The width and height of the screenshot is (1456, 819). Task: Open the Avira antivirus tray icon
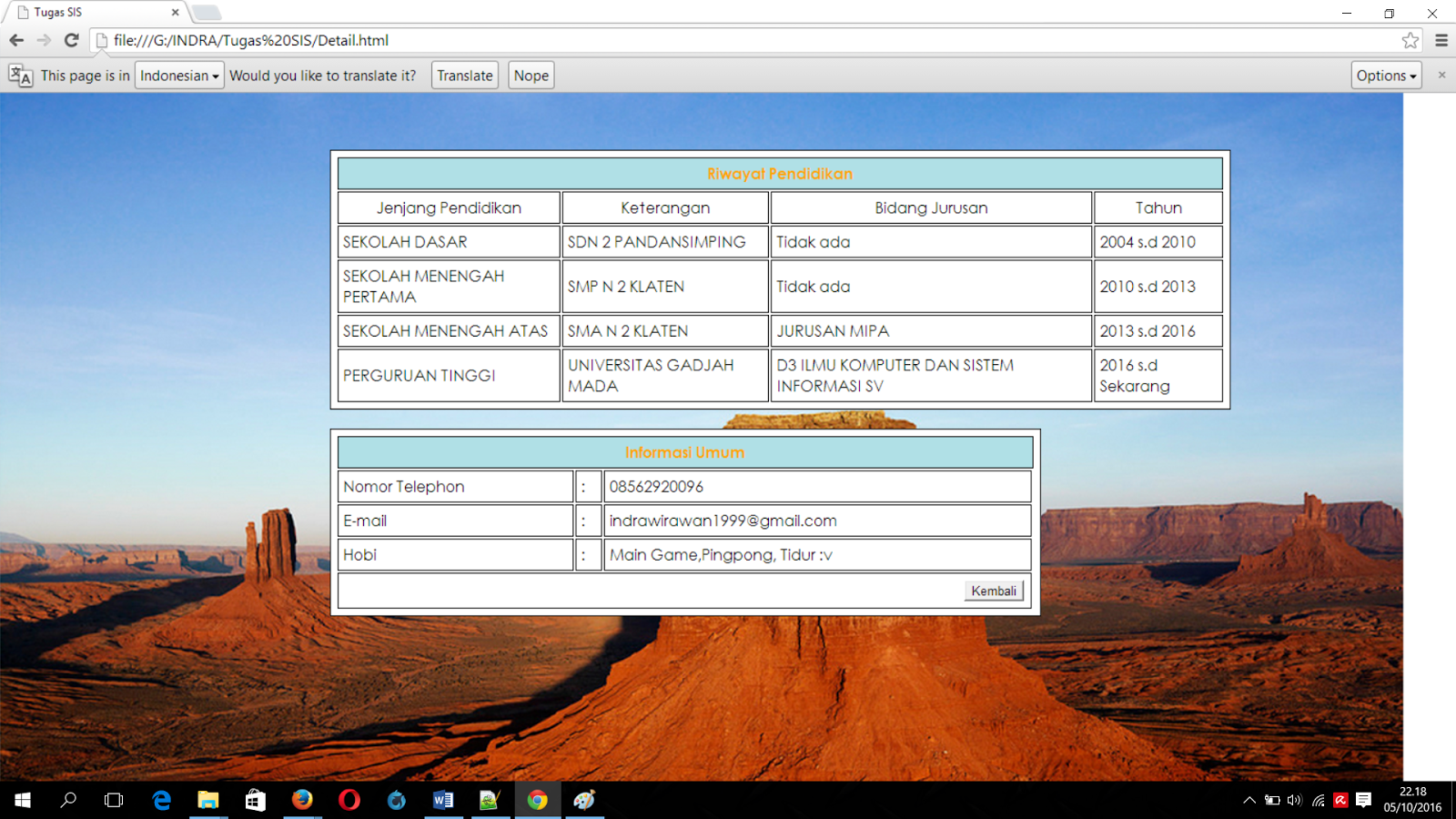pyautogui.click(x=1339, y=801)
